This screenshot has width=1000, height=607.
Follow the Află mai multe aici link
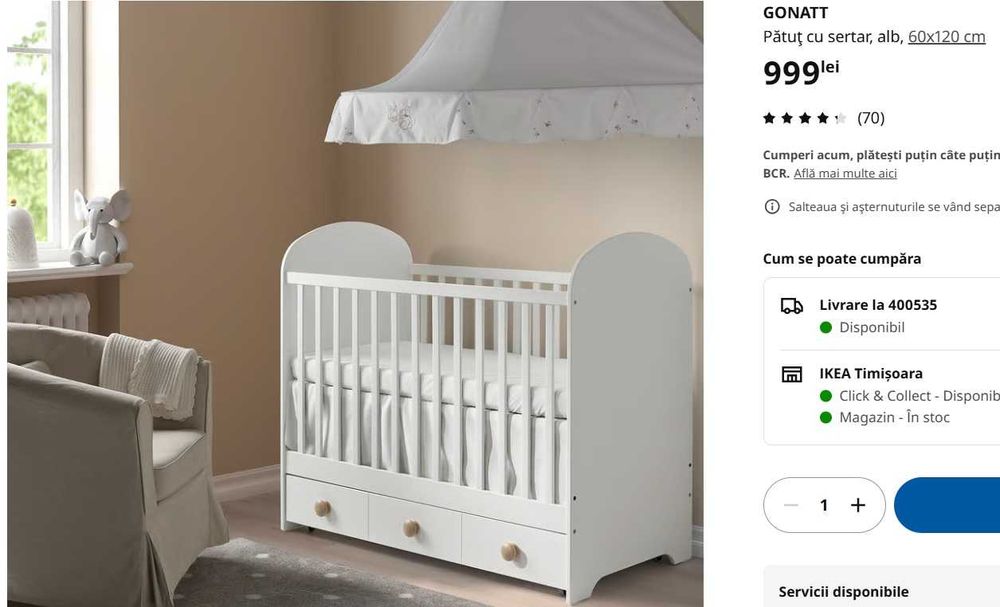[x=845, y=173]
